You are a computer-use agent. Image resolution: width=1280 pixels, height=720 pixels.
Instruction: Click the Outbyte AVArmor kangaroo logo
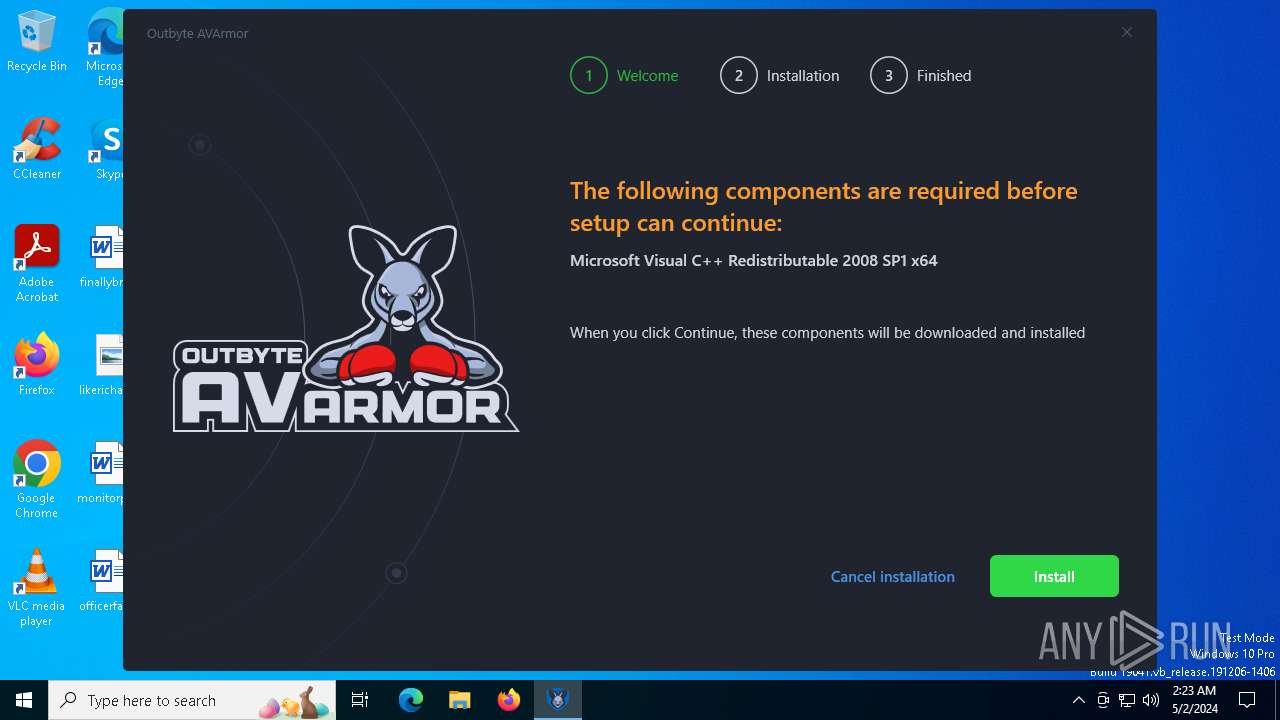(x=346, y=329)
